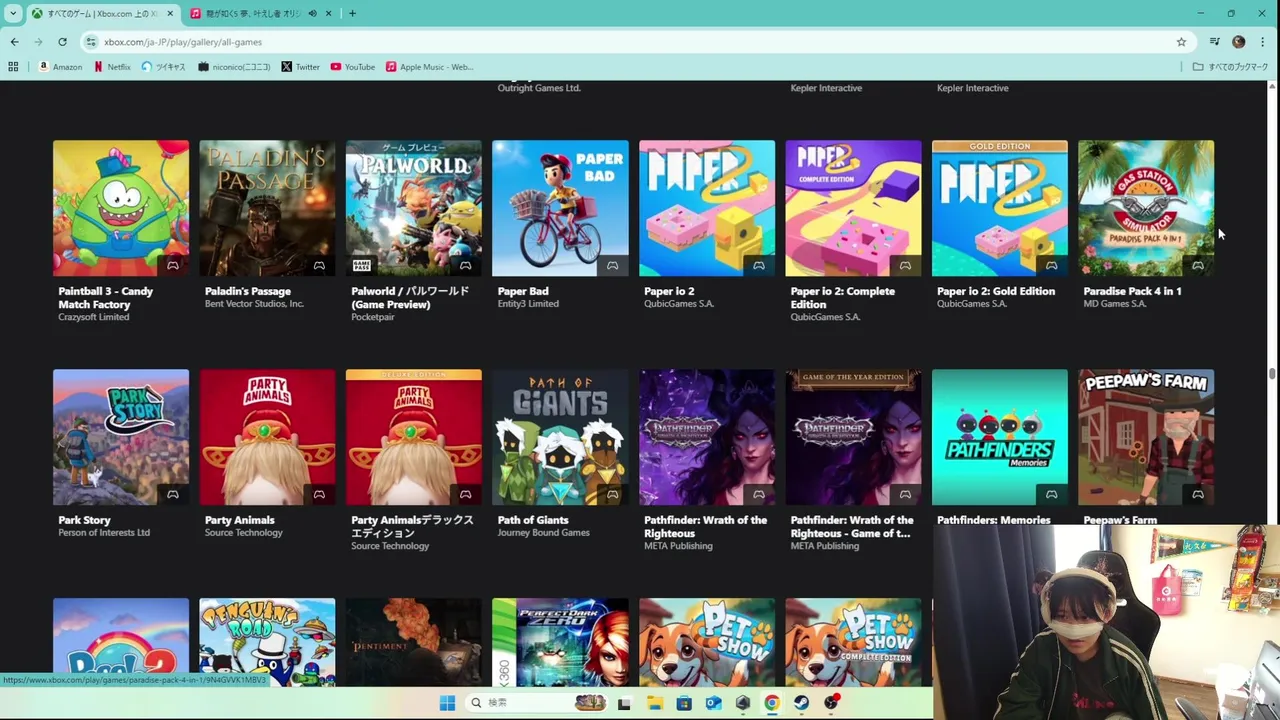Screen dimensions: 1280x720
Task: Open Steam from the taskbar
Action: click(802, 703)
